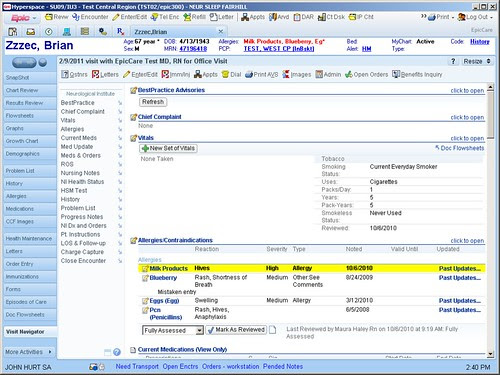The height and width of the screenshot is (375, 500).
Task: Click the Need Transport status link
Action: pyautogui.click(x=137, y=366)
